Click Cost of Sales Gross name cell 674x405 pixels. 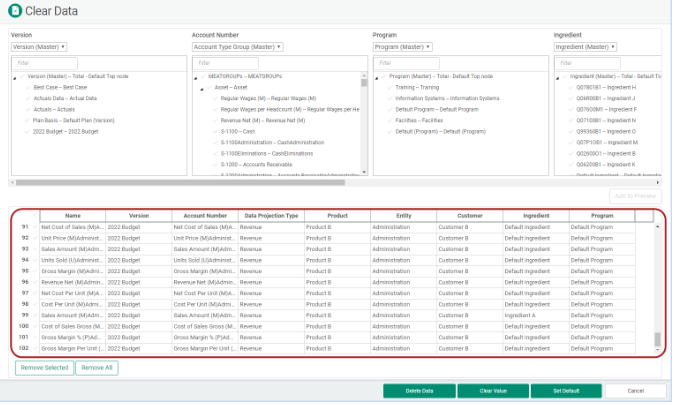73,327
